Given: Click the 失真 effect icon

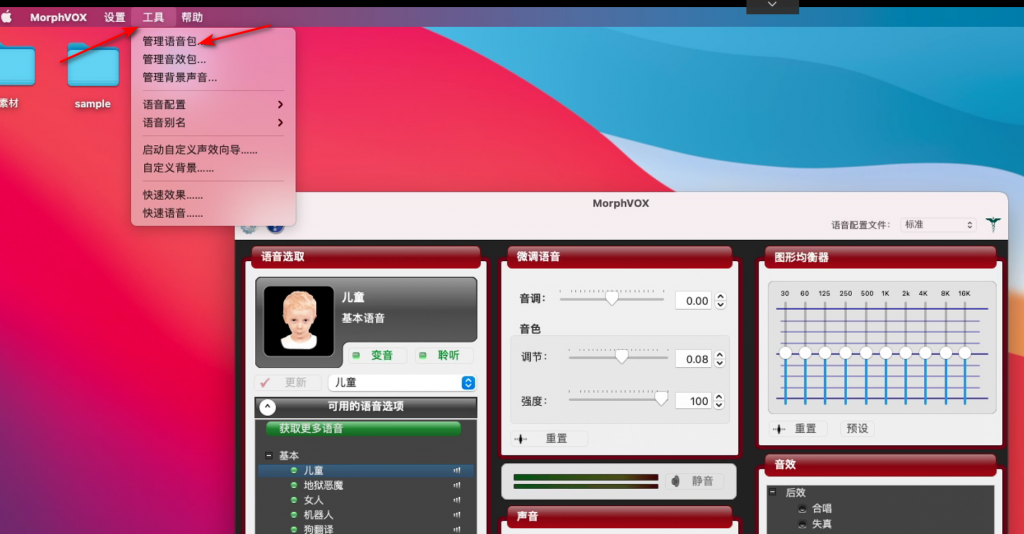Looking at the screenshot, I should coord(802,524).
